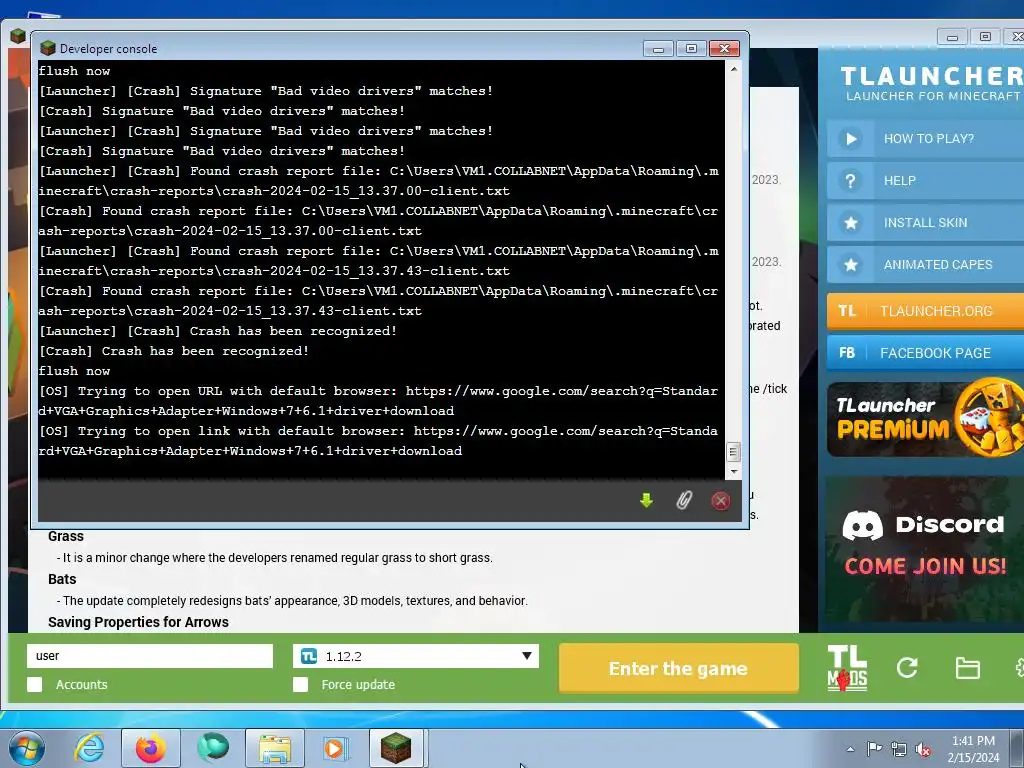
Task: Click the red kill-process icon in console
Action: point(720,501)
